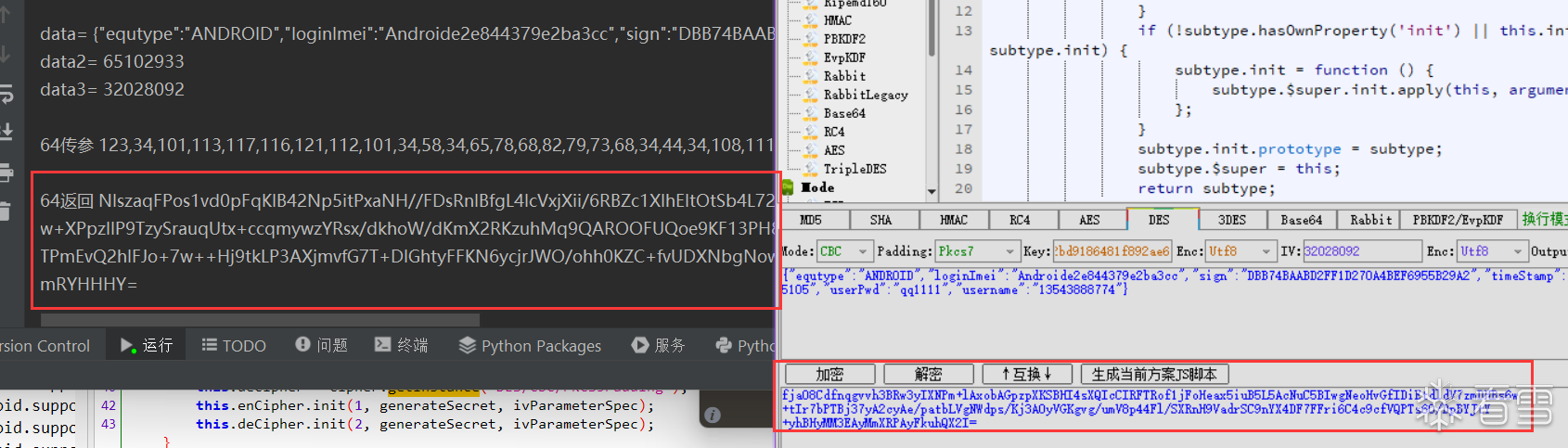The image size is (1568, 448).
Task: Select AES in the algorithm tree
Action: click(834, 150)
